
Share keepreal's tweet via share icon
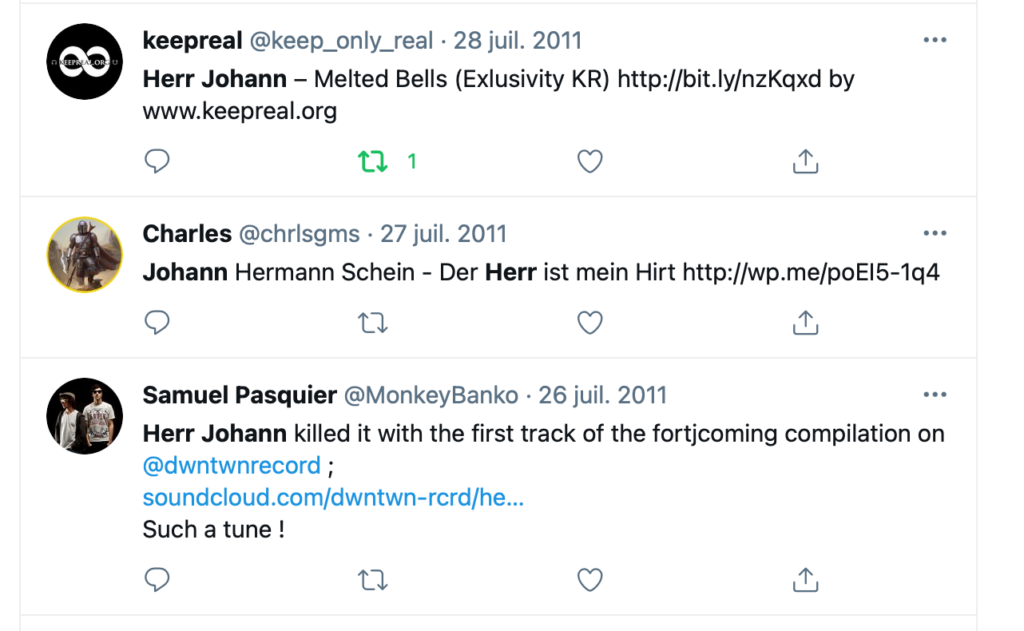tap(805, 161)
